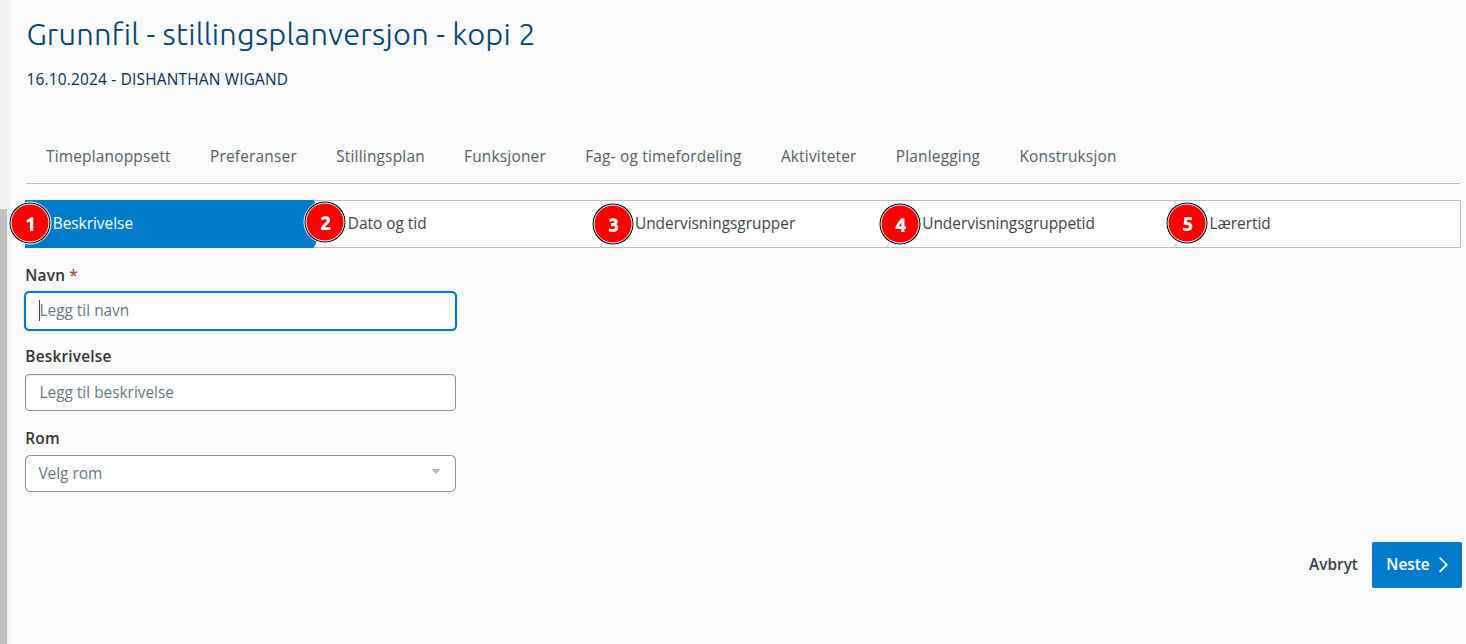
Task: Select the Fag- og timefordeling tab
Action: [663, 156]
